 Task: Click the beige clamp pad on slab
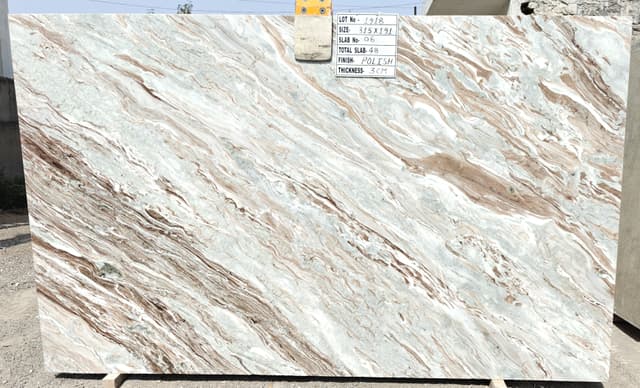pyautogui.click(x=313, y=38)
